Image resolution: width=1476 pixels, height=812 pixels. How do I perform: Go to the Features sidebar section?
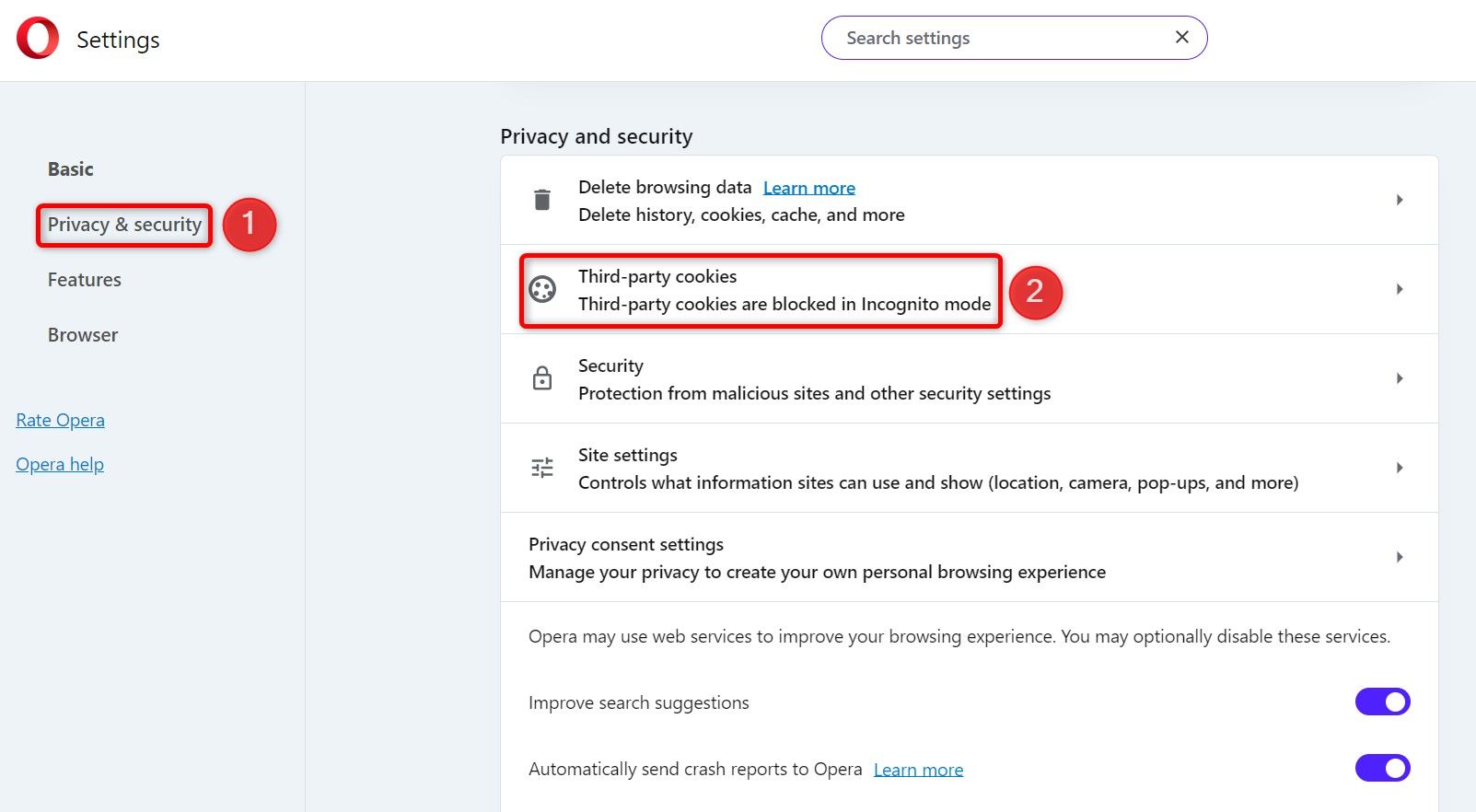click(85, 280)
